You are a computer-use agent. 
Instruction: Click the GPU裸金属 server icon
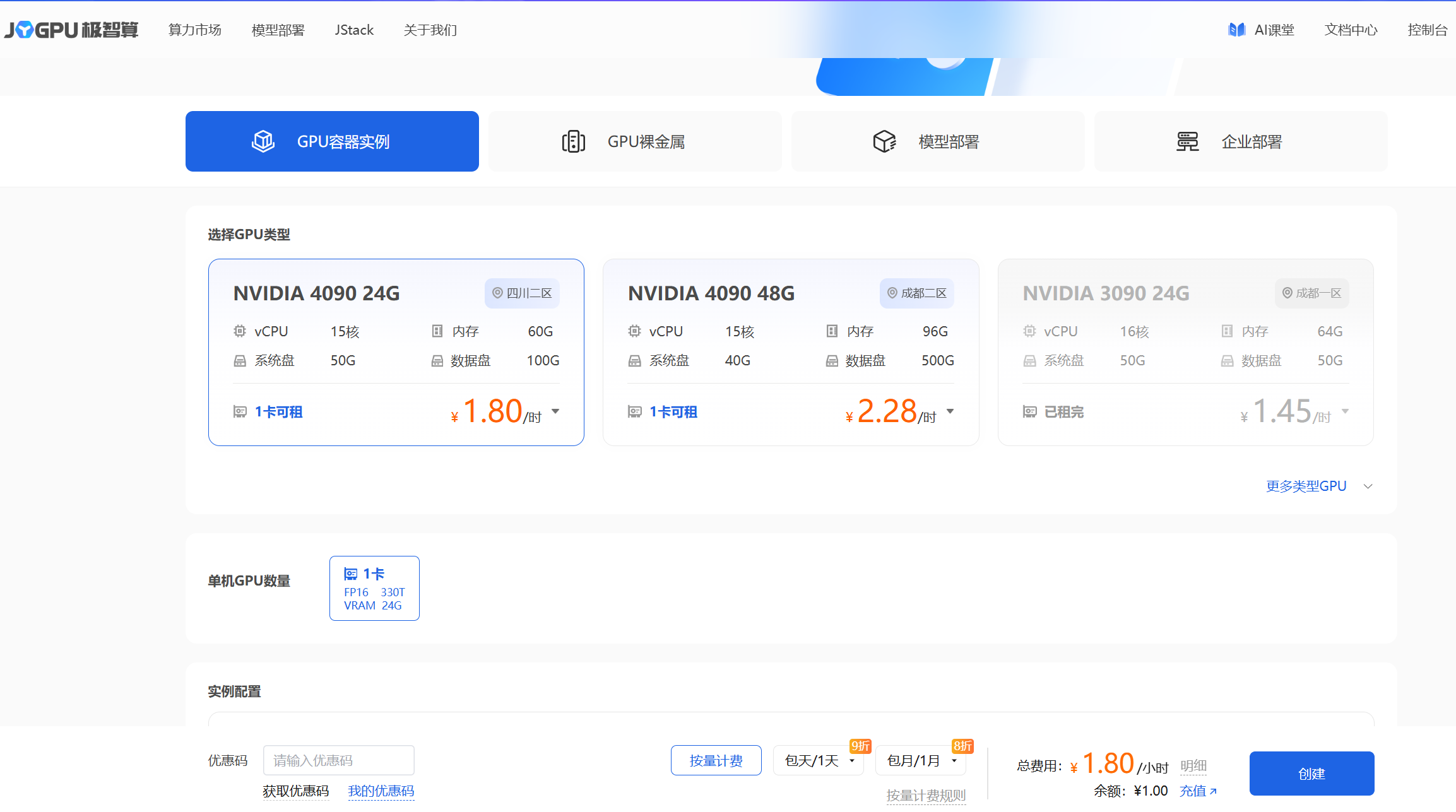pyautogui.click(x=573, y=141)
